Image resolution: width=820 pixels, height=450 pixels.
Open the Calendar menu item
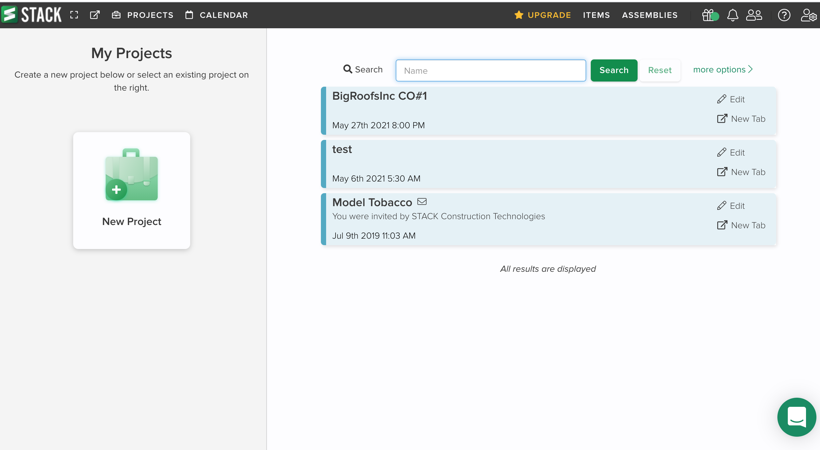pyautogui.click(x=217, y=15)
